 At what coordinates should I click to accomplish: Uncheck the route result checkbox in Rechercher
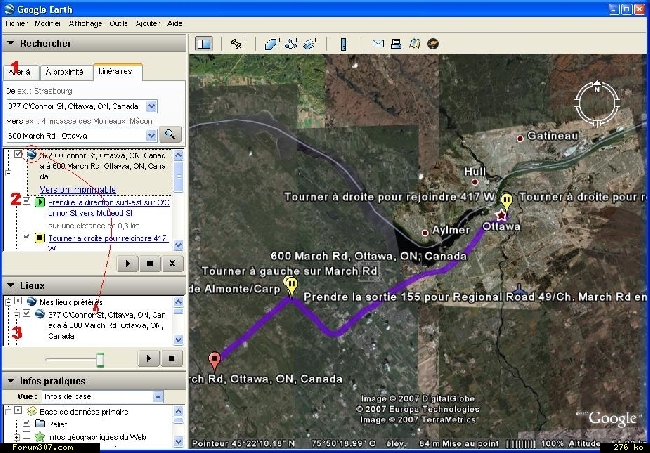(x=18, y=154)
